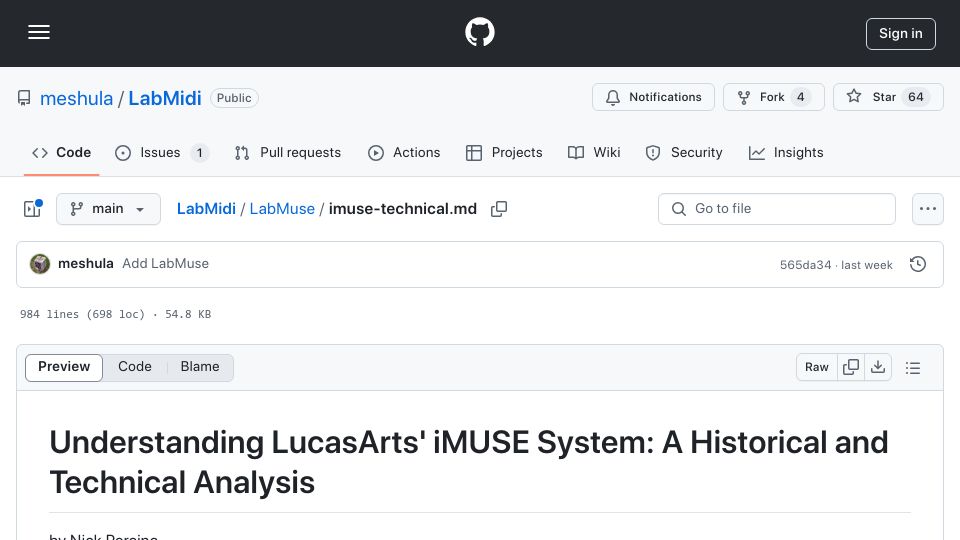Click the Notifications bell button
The image size is (960, 540).
point(653,97)
